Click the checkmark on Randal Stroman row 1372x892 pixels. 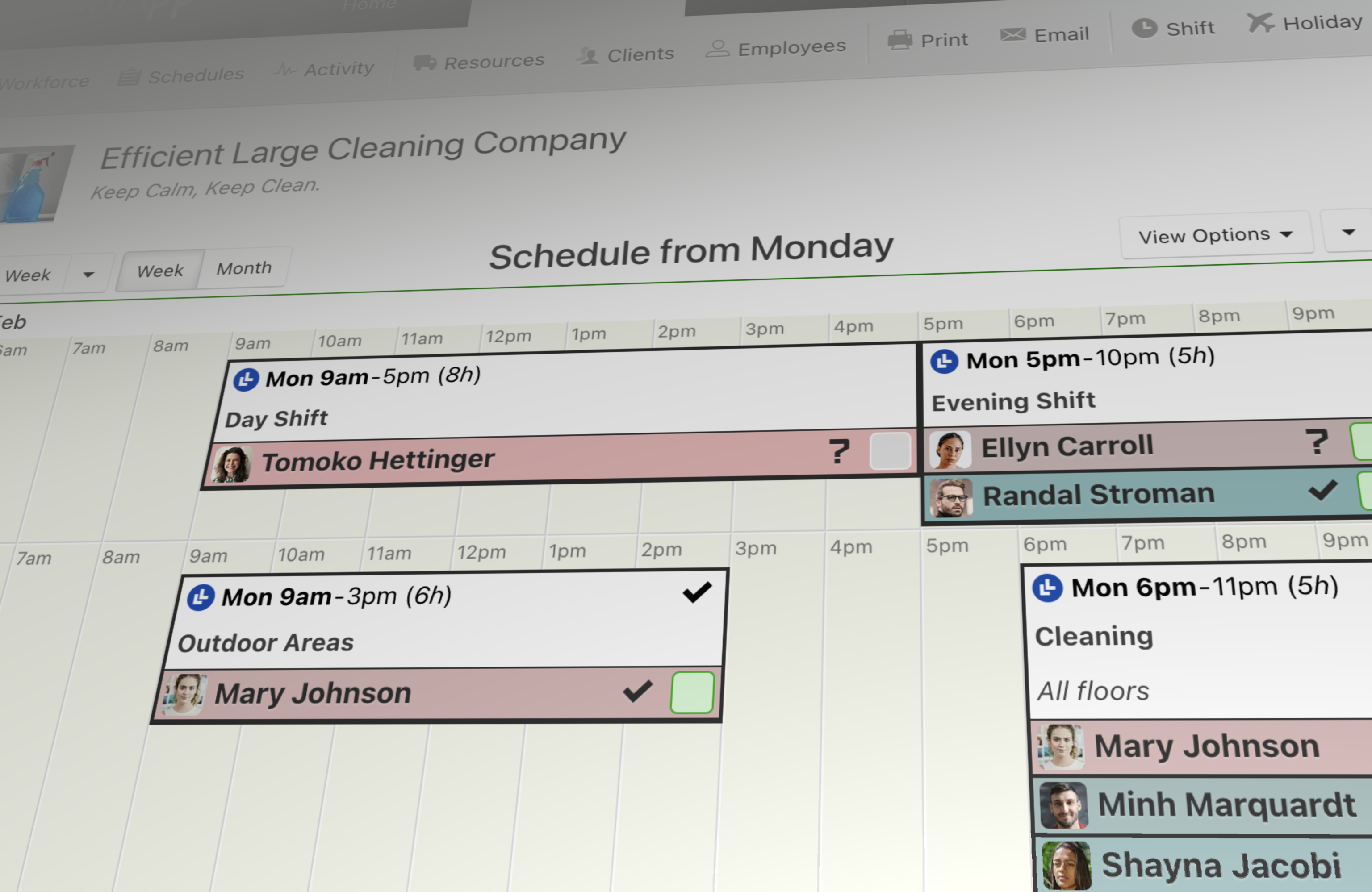pos(1323,490)
